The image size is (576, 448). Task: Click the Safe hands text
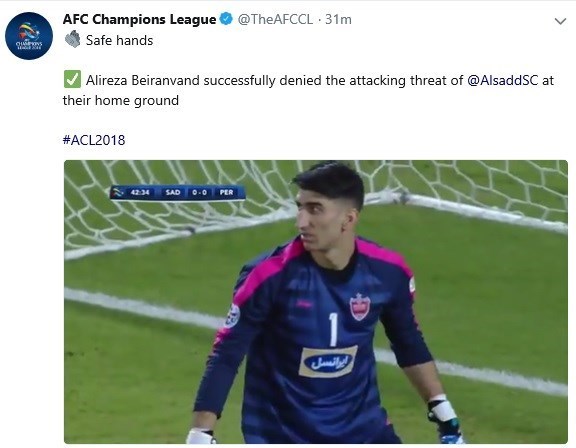click(x=119, y=40)
